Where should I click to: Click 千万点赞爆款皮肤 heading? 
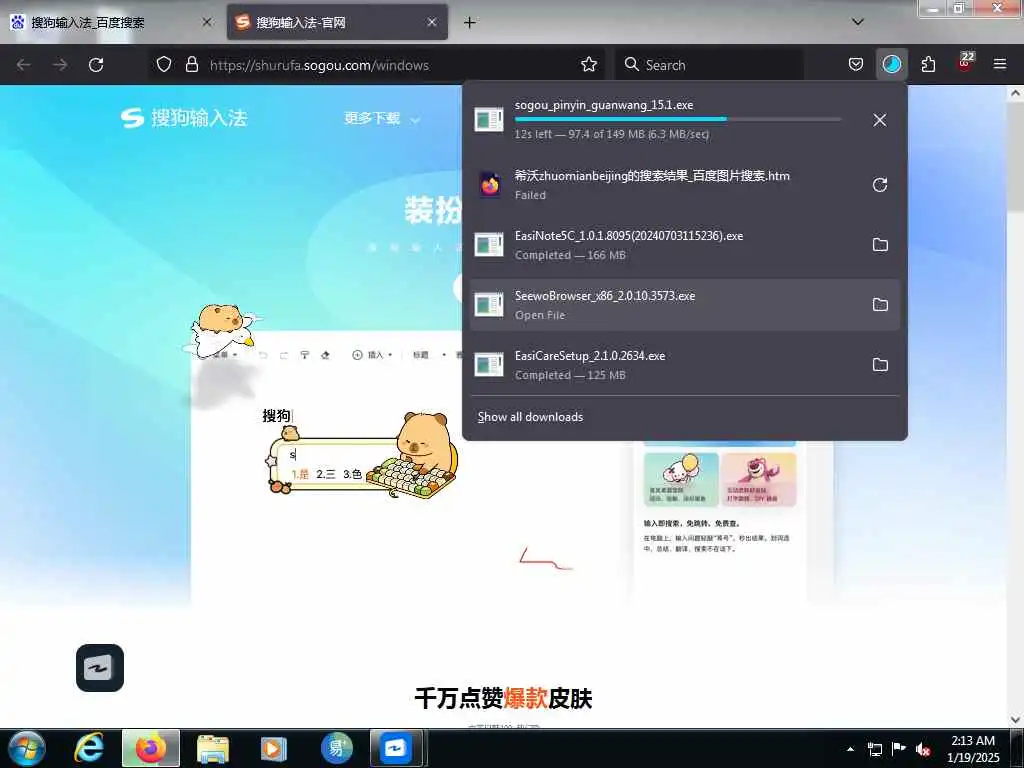[504, 698]
